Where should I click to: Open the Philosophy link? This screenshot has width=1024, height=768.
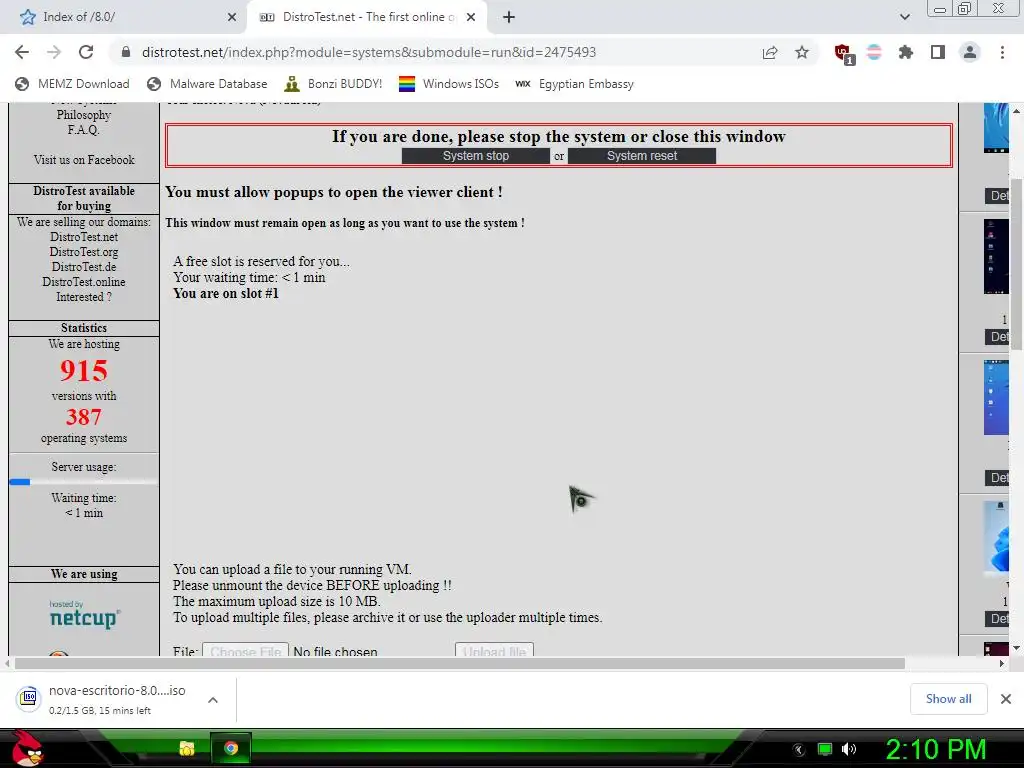pyautogui.click(x=84, y=115)
